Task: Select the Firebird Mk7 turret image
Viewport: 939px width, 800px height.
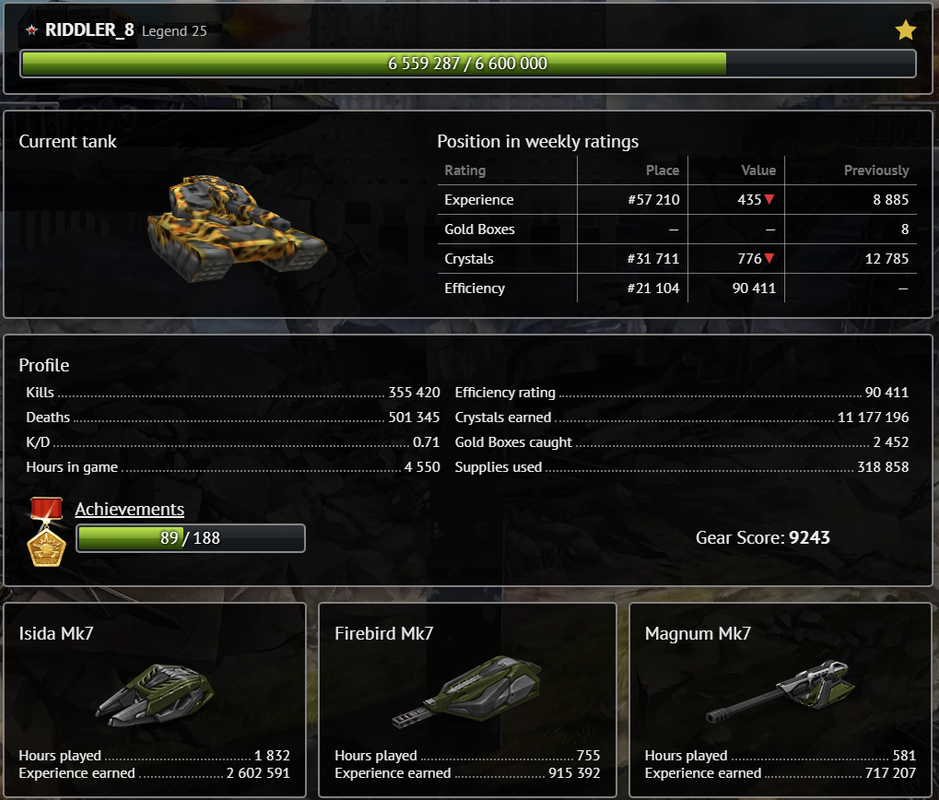Action: [x=466, y=692]
